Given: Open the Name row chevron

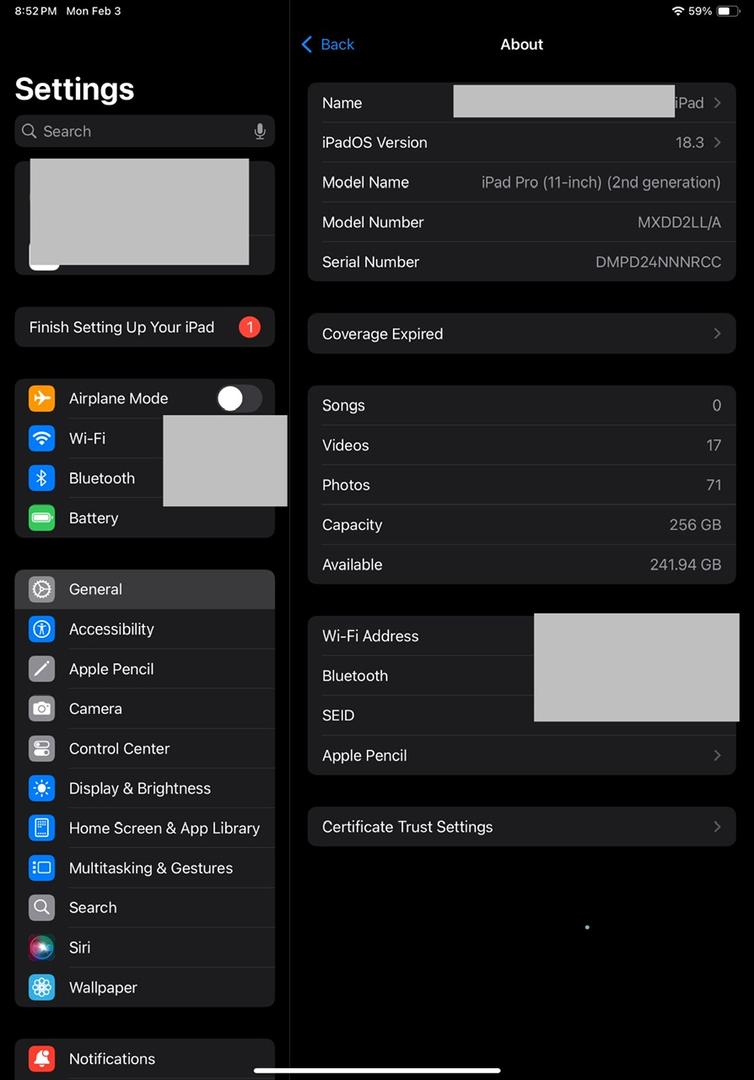Looking at the screenshot, I should coord(717,103).
